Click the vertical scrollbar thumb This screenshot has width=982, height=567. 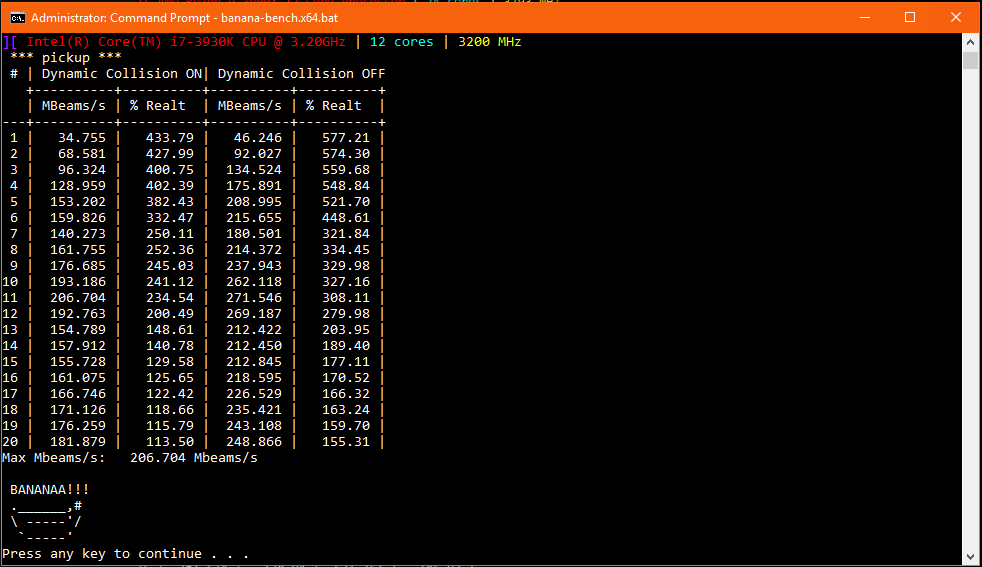pyautogui.click(x=970, y=61)
